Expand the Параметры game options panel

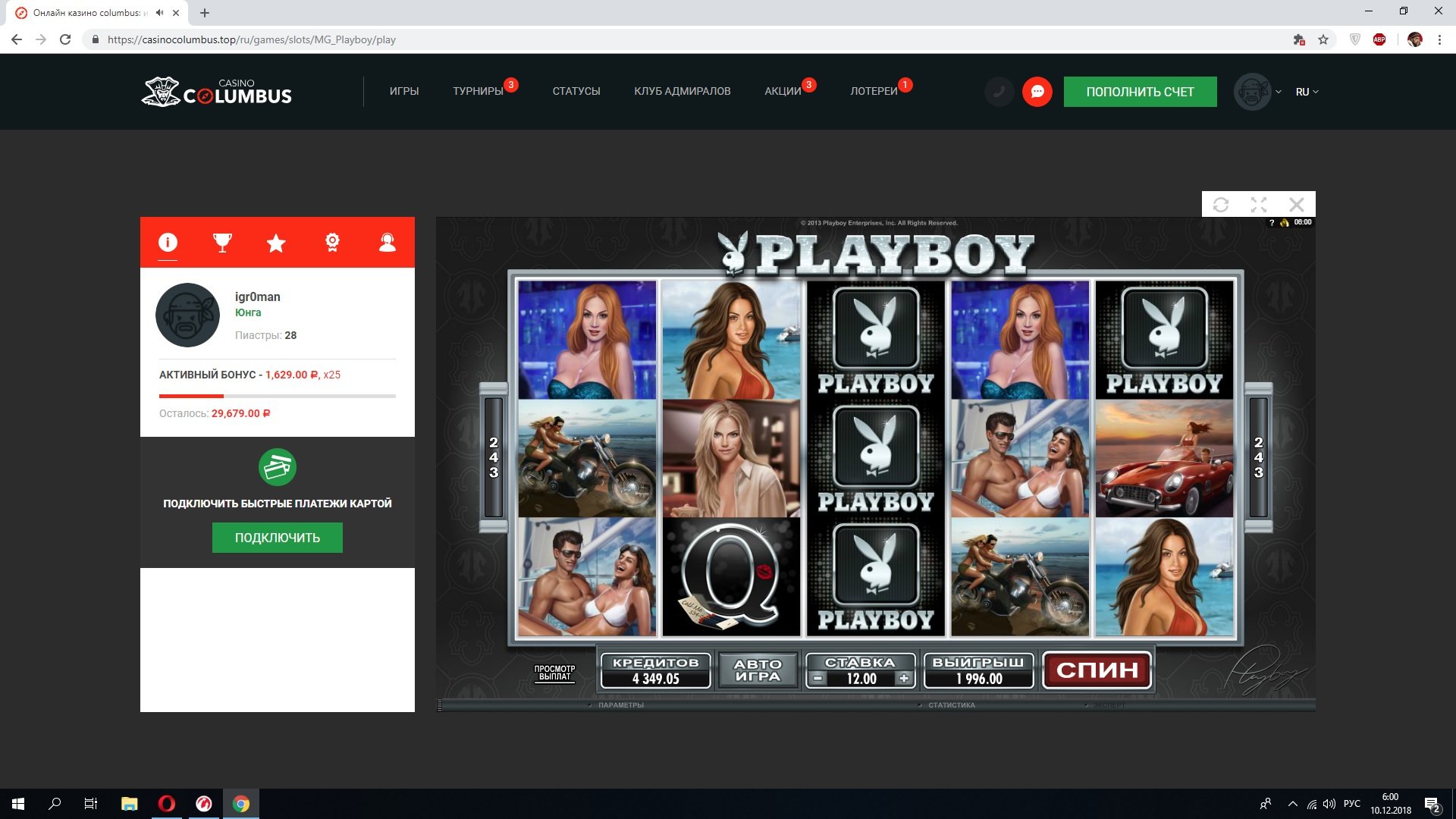point(620,705)
